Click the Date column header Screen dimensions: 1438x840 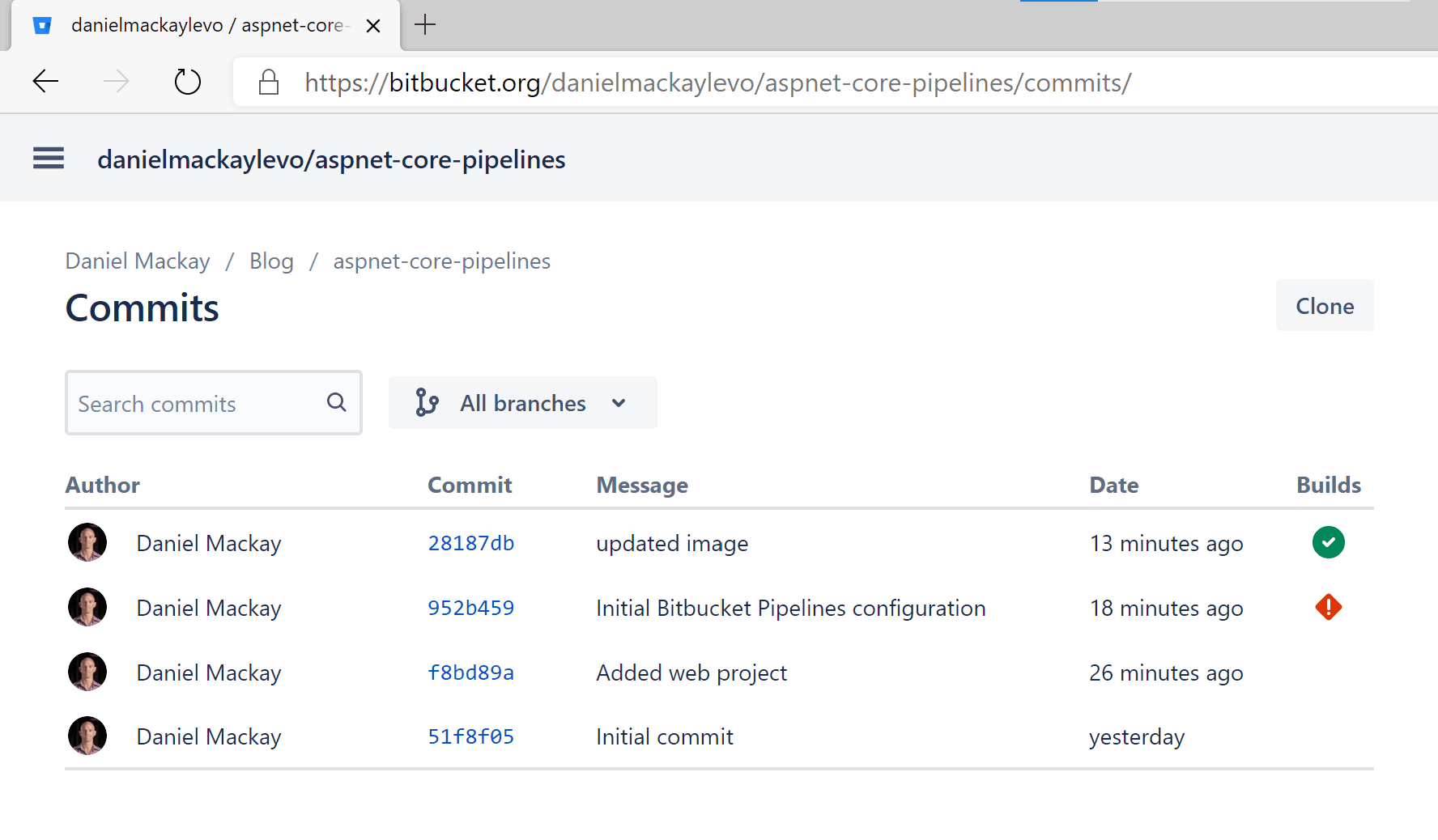[x=1114, y=485]
